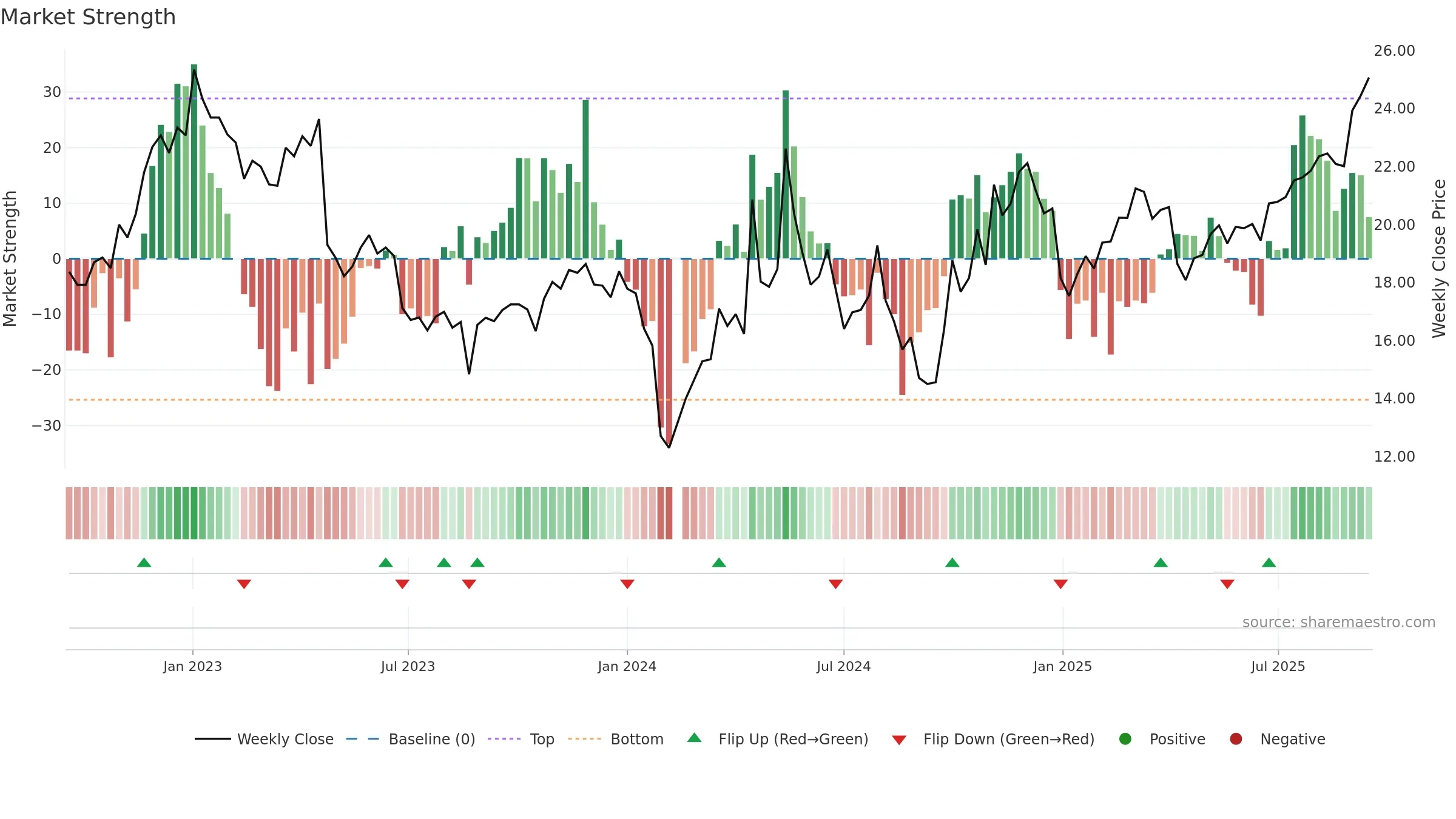This screenshot has height=819, width=1456.
Task: Click the purple dotted Top threshold line
Action: [719, 98]
